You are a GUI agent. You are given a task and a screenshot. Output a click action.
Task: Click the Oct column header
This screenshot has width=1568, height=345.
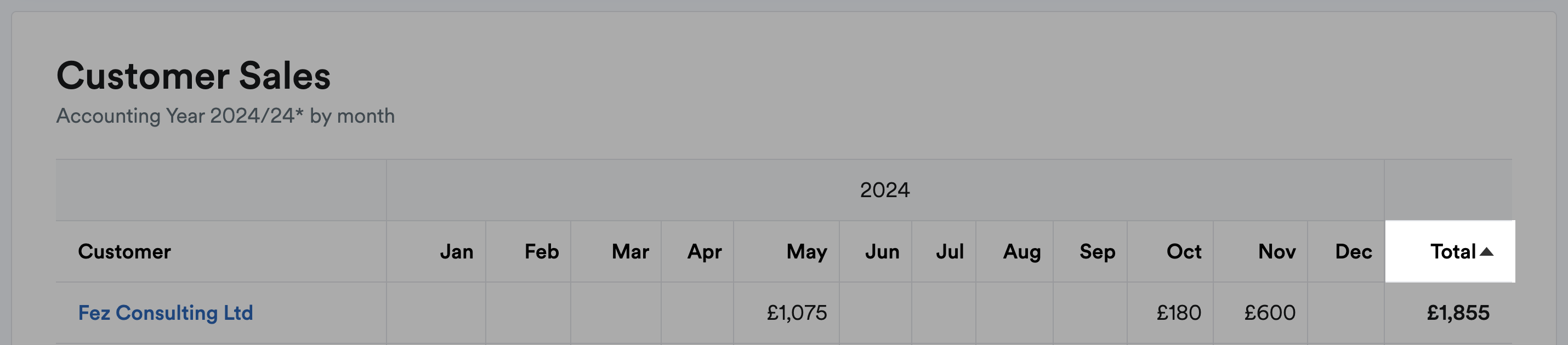pyautogui.click(x=1184, y=251)
